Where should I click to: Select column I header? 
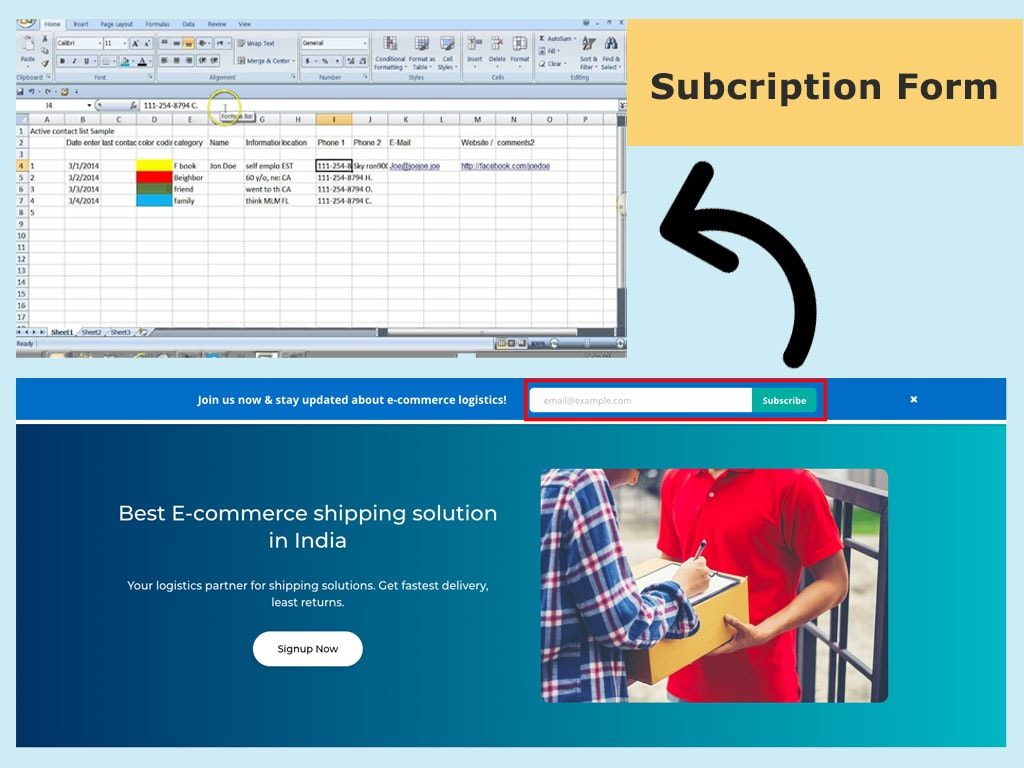click(x=334, y=120)
